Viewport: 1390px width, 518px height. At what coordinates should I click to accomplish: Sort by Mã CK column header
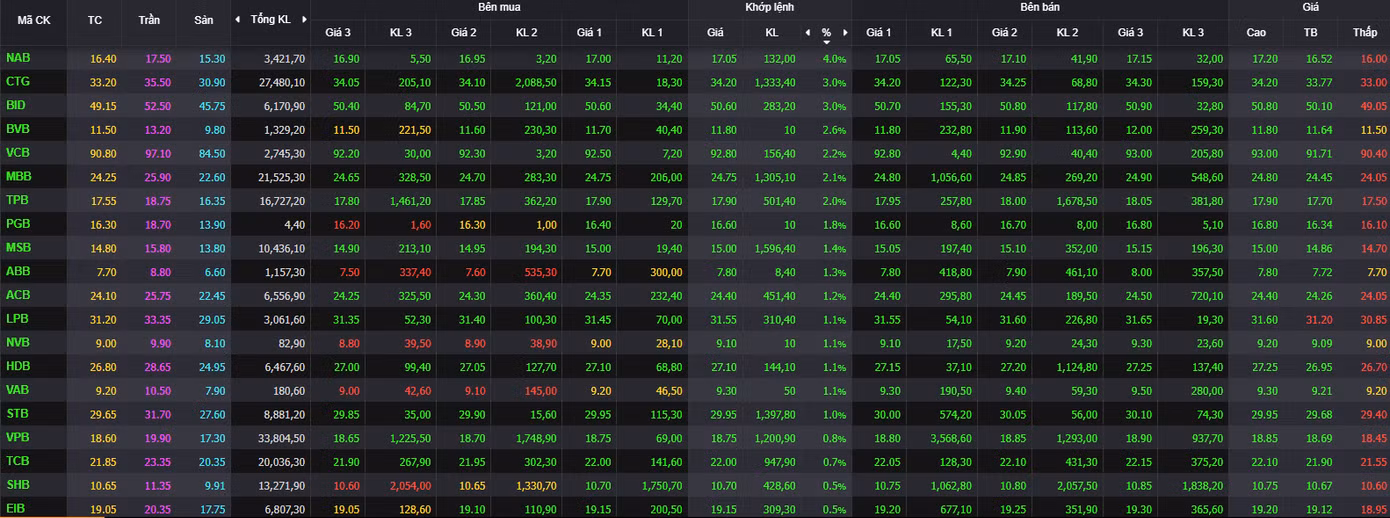(x=34, y=20)
